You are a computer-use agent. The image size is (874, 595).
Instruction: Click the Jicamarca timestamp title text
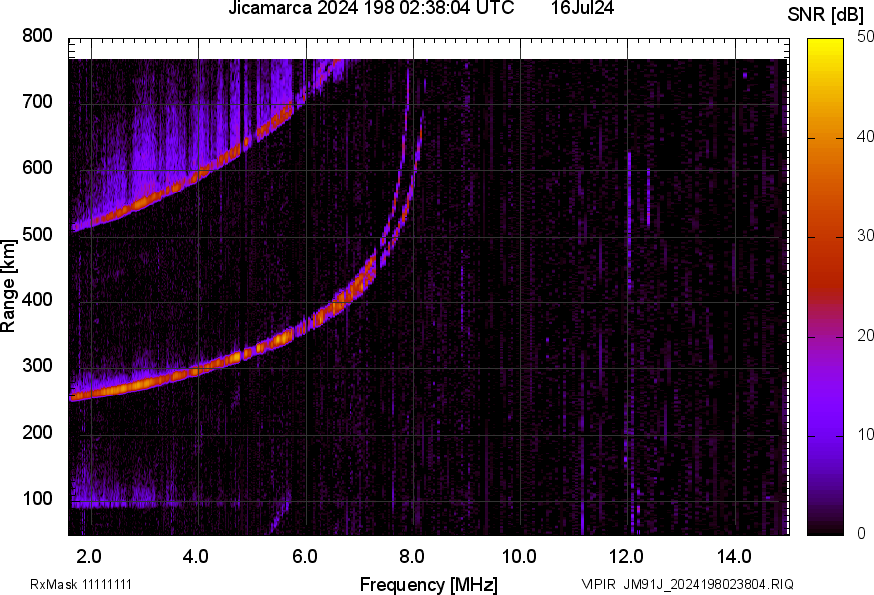371,9
